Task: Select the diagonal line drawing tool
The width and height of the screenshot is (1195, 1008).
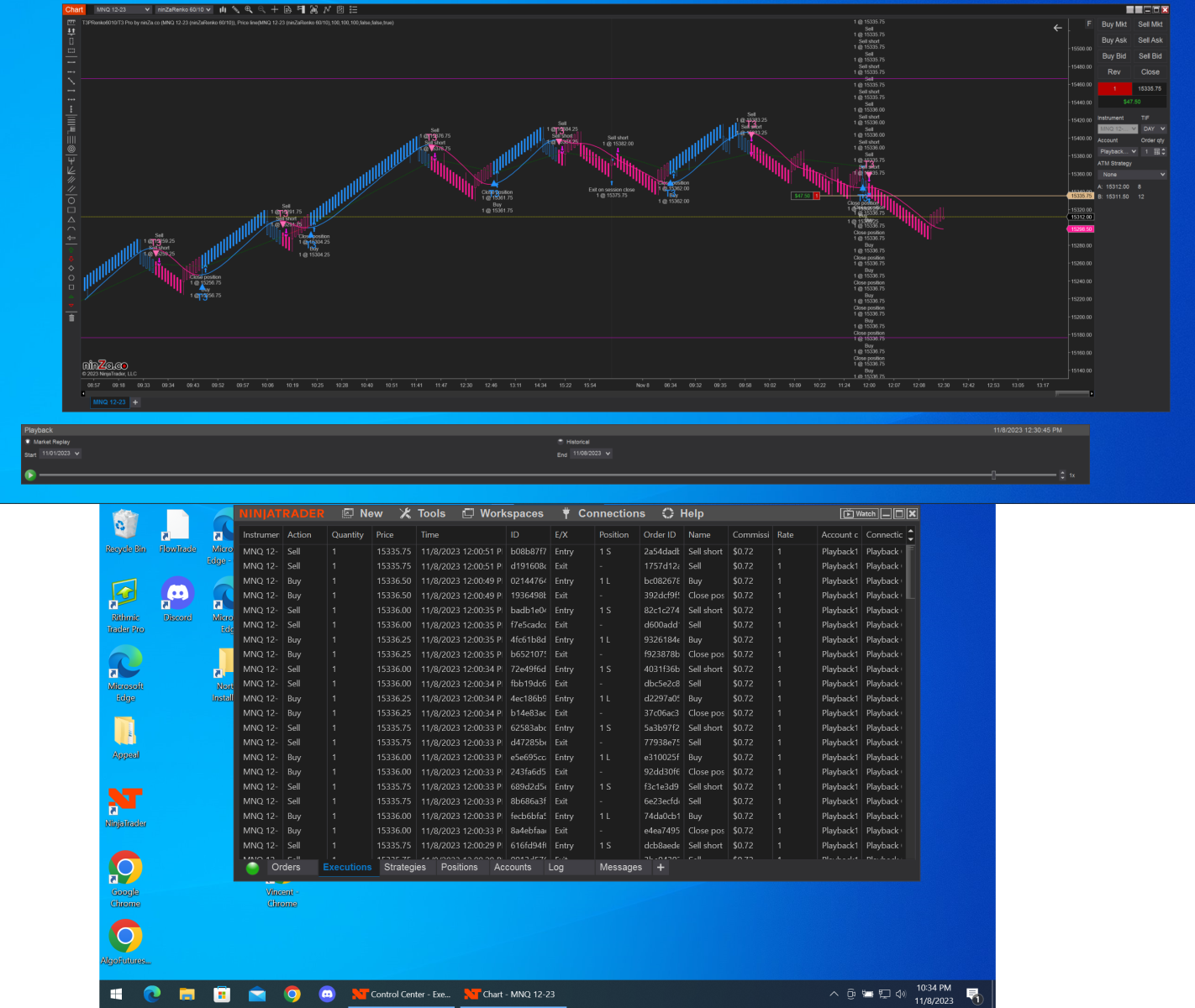Action: click(x=71, y=81)
